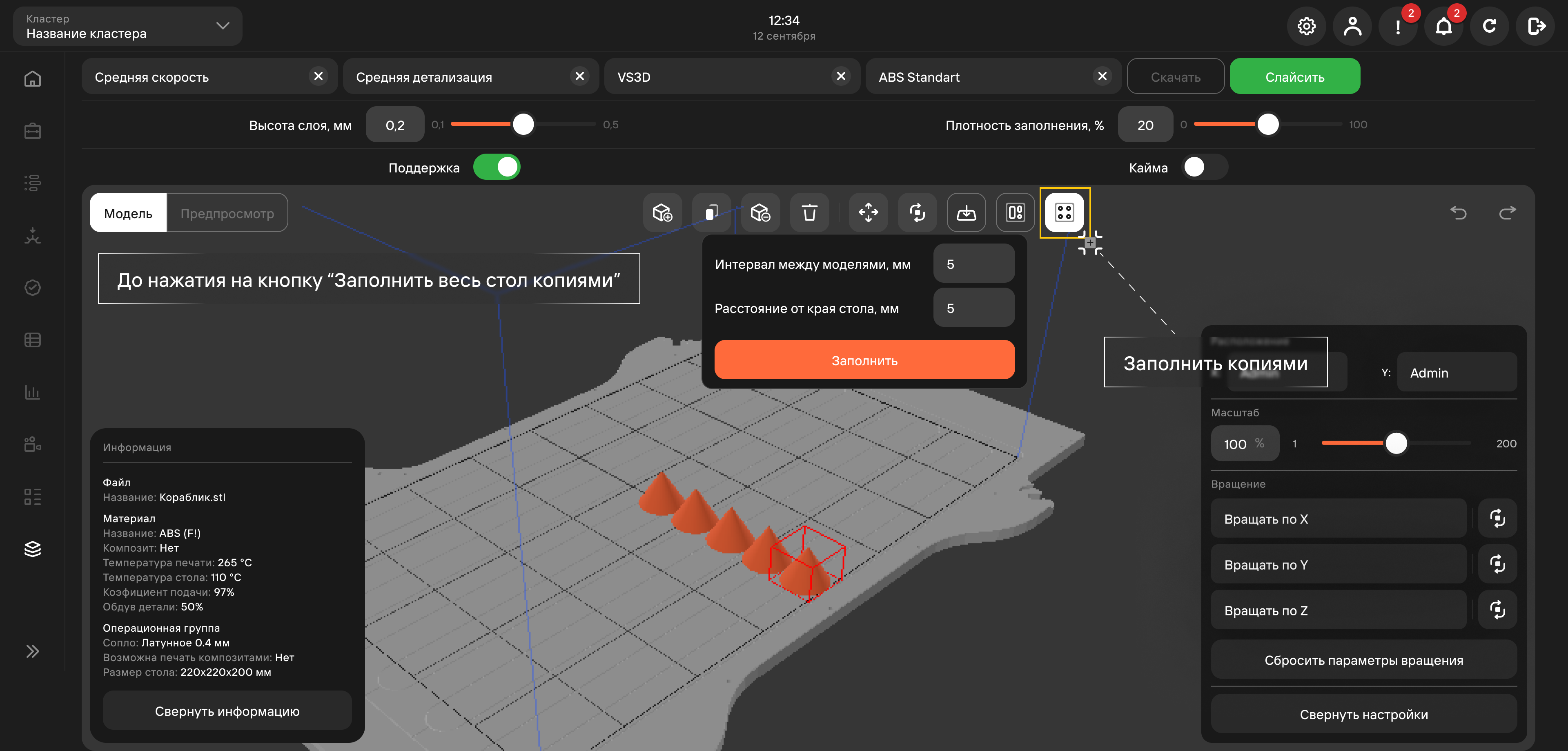
Task: Open the slicer layers icon in sidebar
Action: pos(33,549)
